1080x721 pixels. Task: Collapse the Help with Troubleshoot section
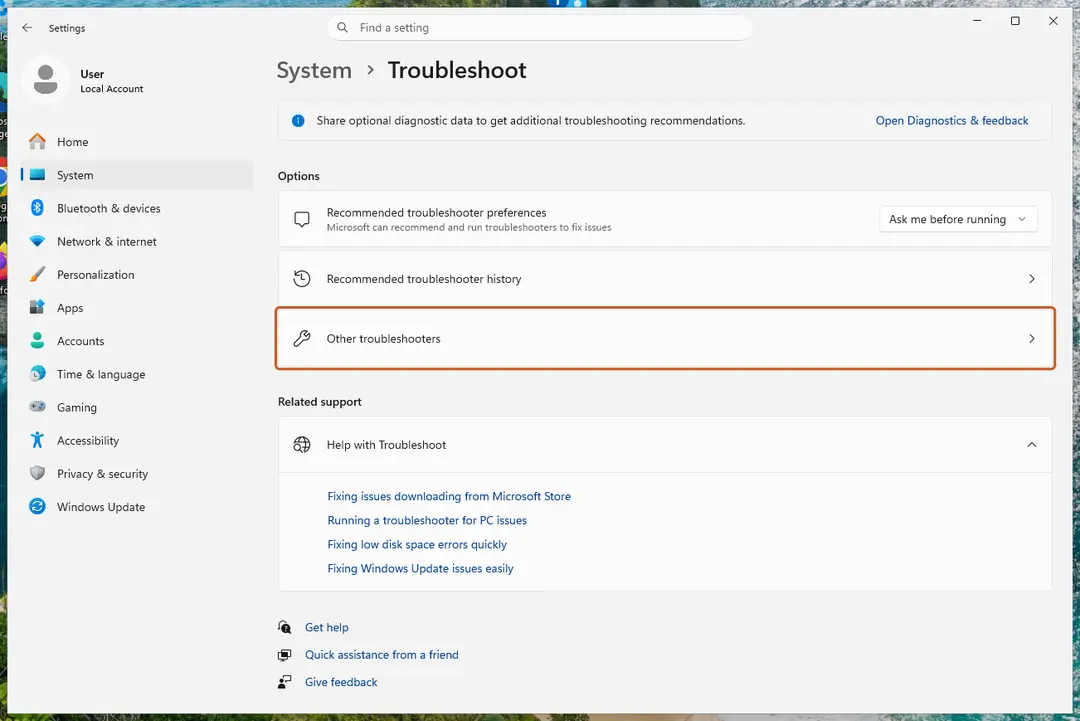[1031, 444]
